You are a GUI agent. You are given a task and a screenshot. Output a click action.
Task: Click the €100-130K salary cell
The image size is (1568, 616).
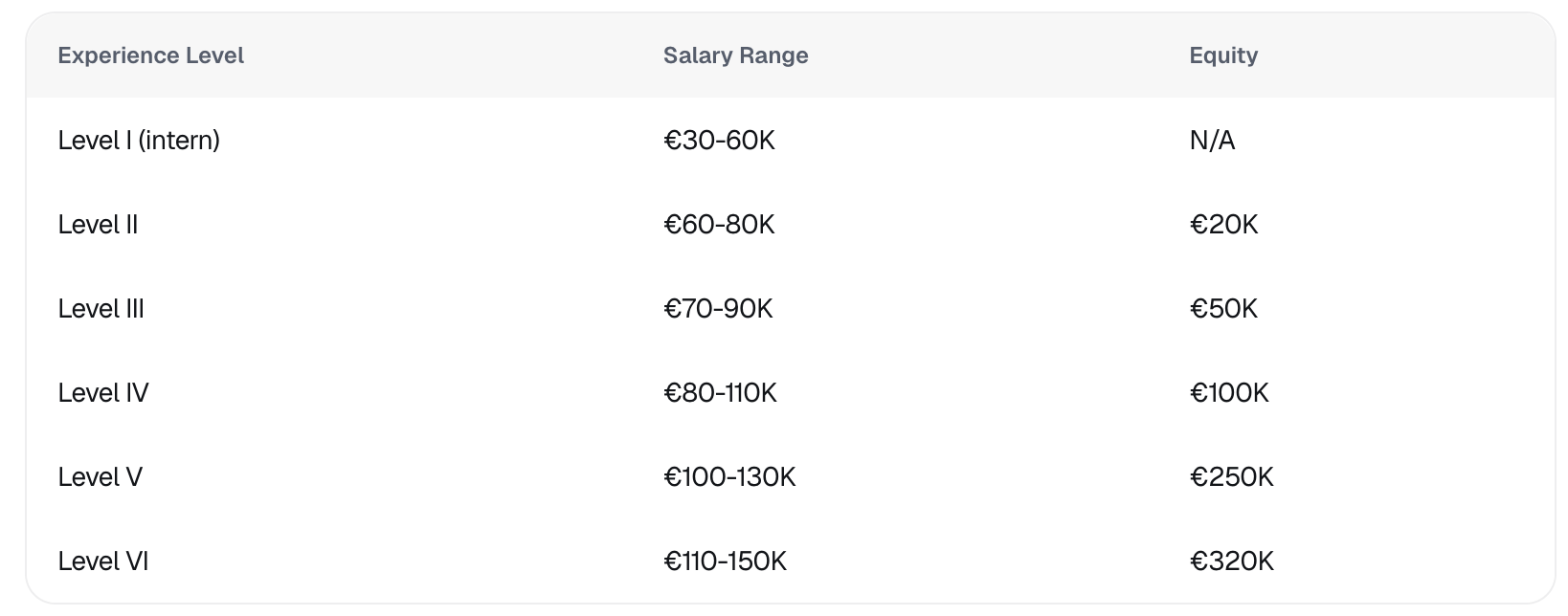point(729,477)
